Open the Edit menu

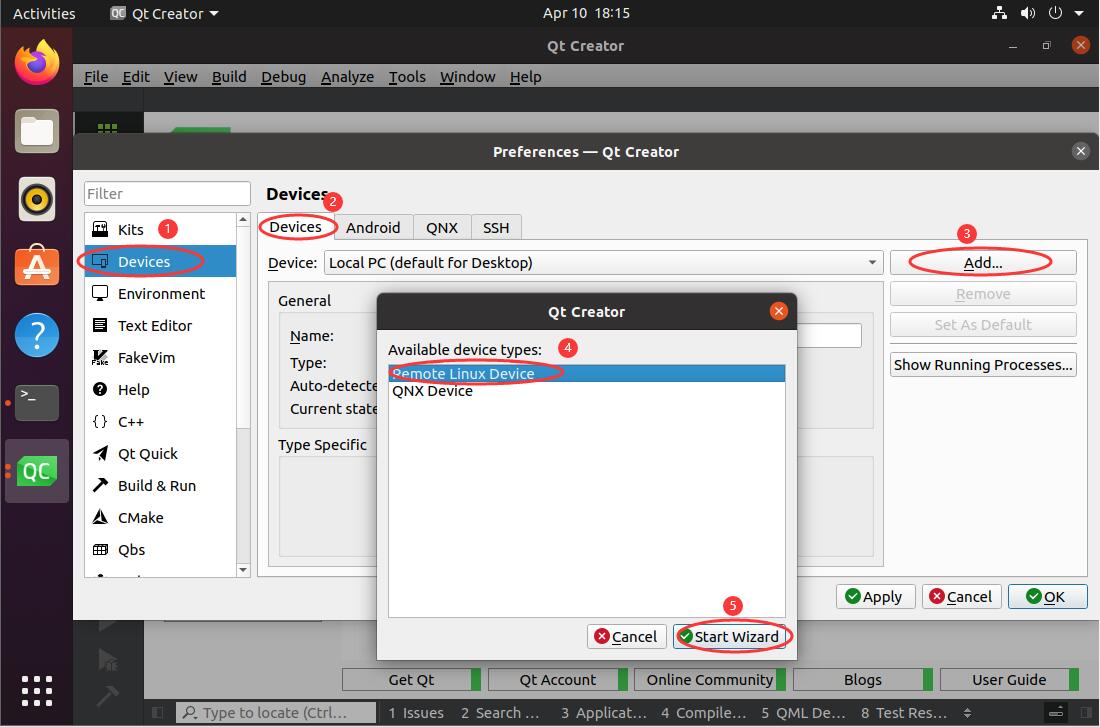tap(136, 76)
